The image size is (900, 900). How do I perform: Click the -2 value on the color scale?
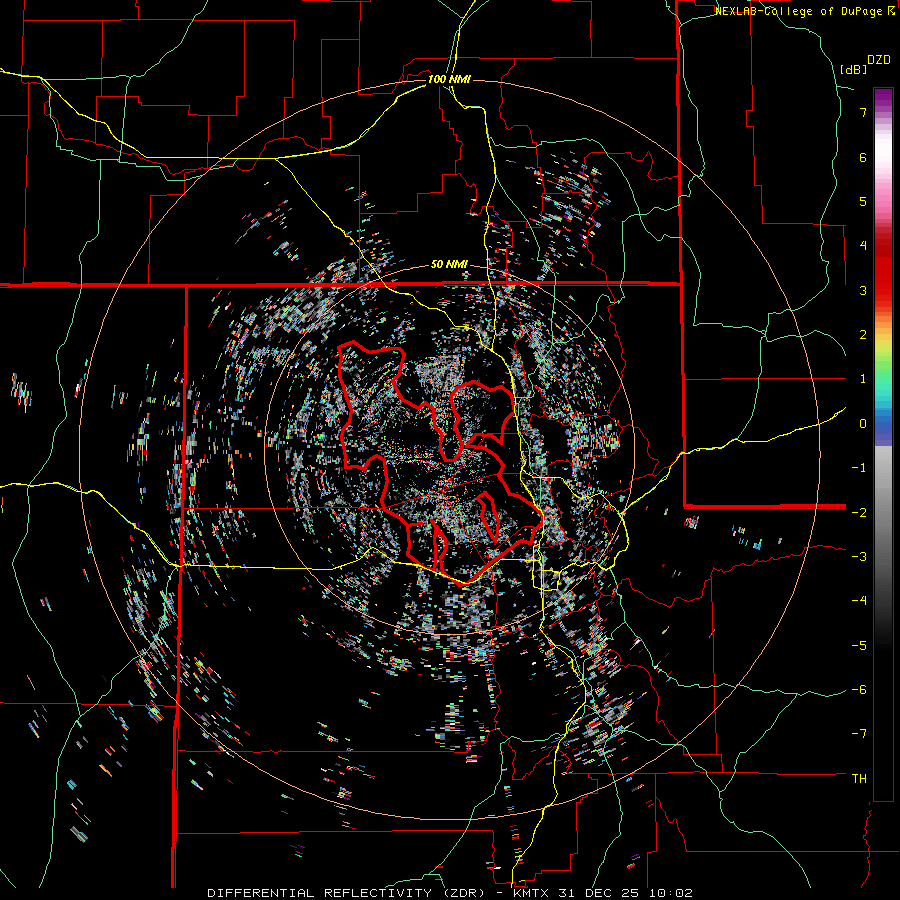click(859, 512)
